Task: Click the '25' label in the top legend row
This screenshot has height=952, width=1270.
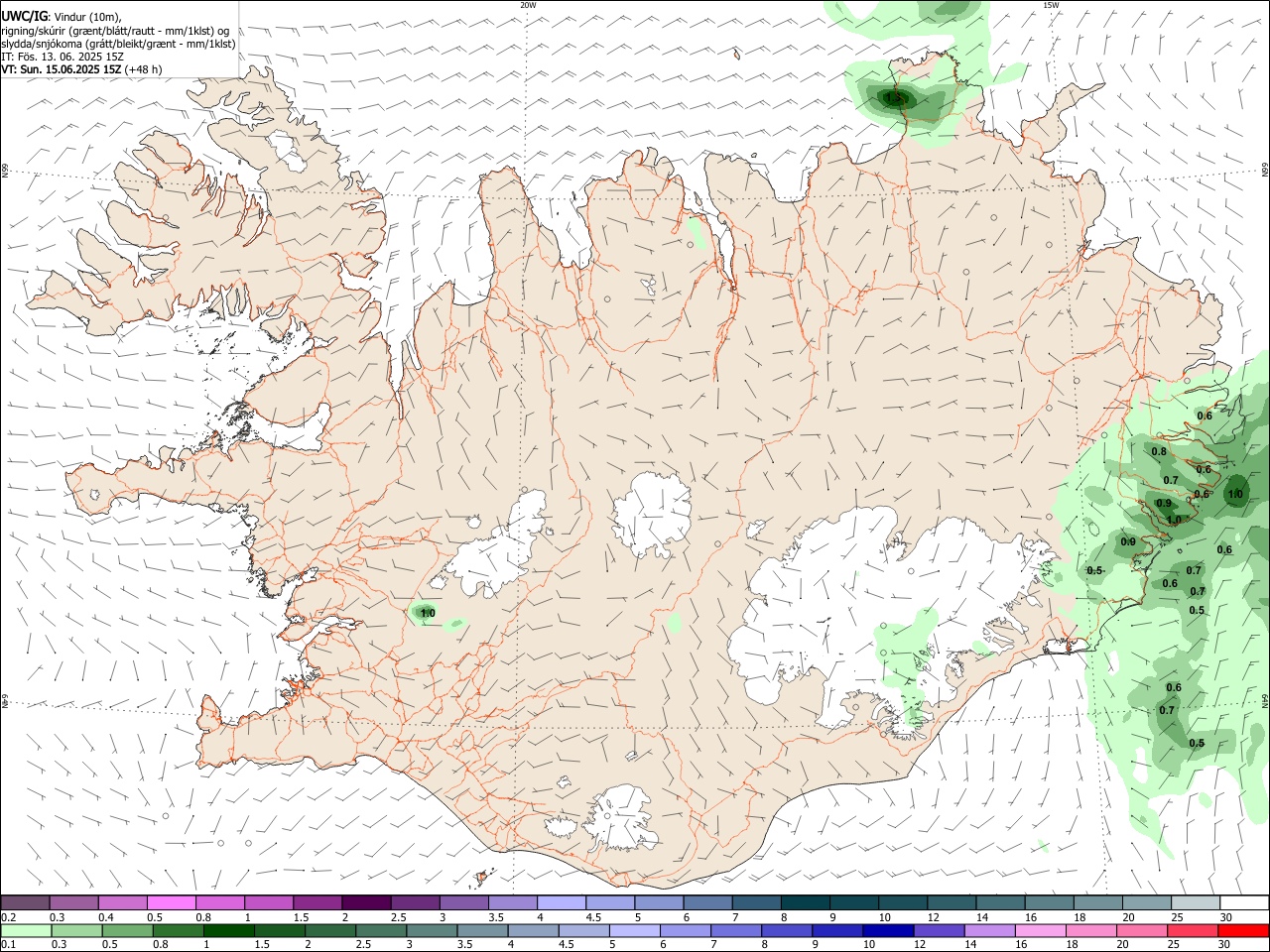Action: (1177, 917)
